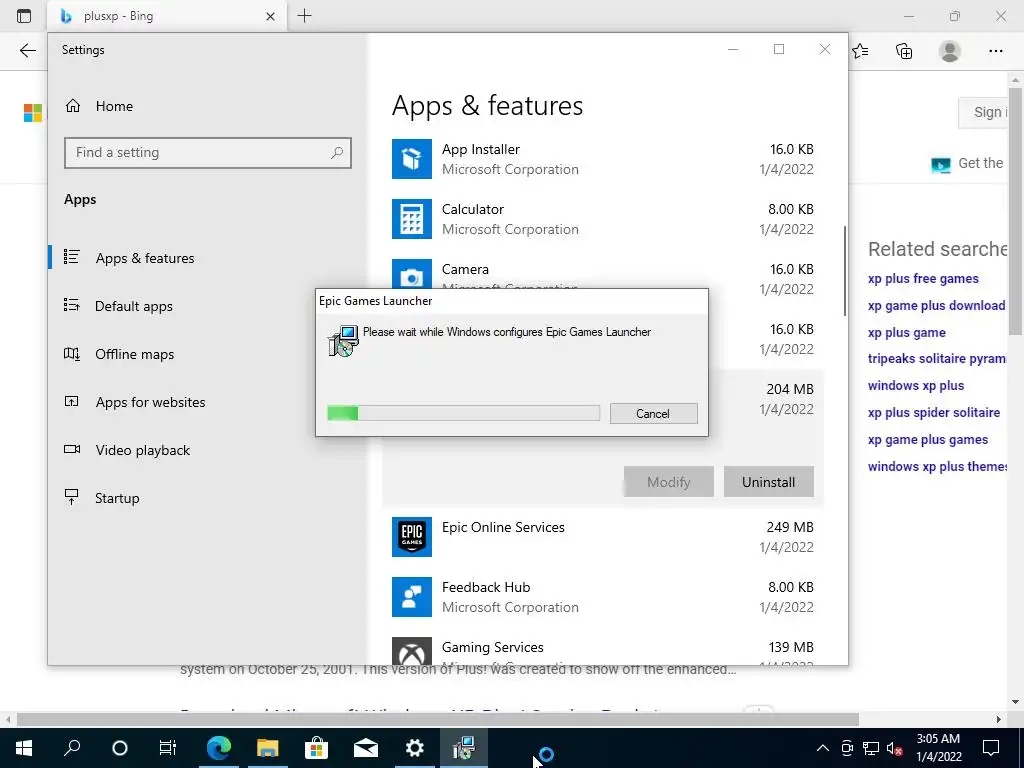This screenshot has width=1024, height=768.
Task: Open Edge Favorites star icon
Action: (x=860, y=51)
